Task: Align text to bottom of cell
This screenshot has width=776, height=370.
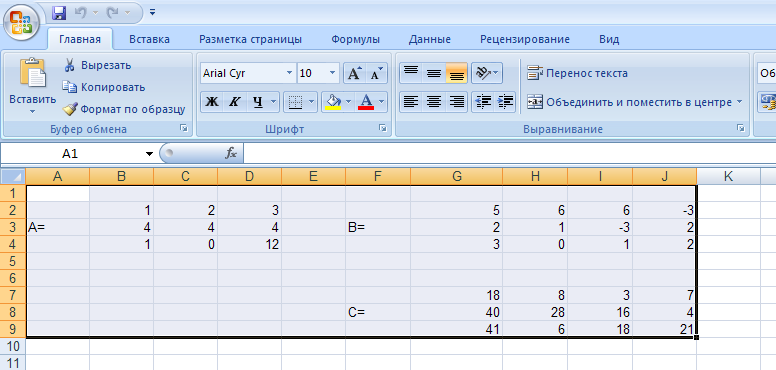Action: click(x=456, y=73)
